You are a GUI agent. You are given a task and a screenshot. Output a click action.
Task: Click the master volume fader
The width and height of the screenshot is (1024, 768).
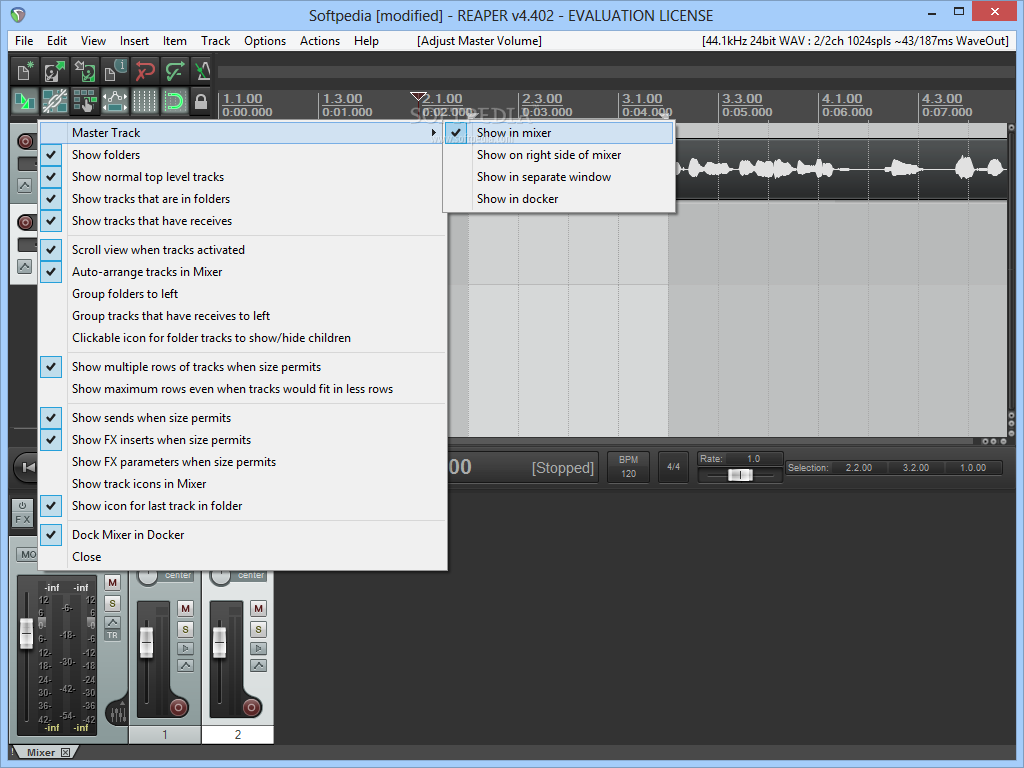[x=26, y=633]
